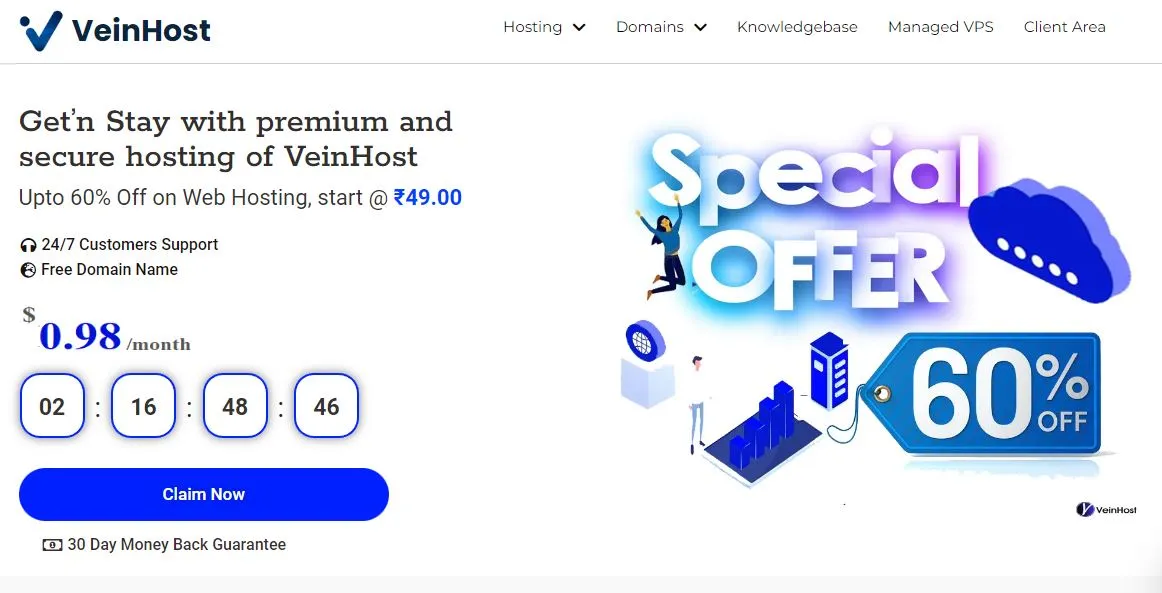Expand the Hosting dropdown chevron
Image resolution: width=1162 pixels, height=593 pixels.
(580, 27)
